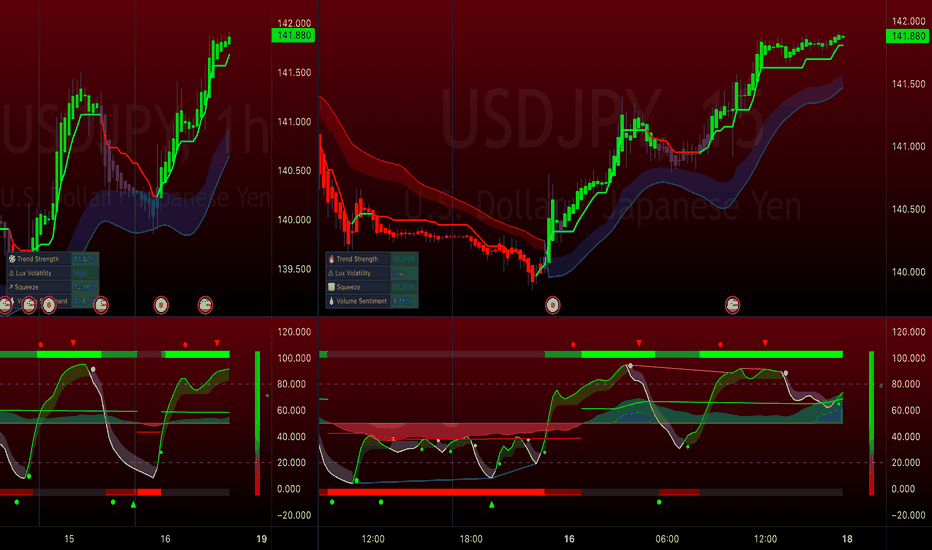The image size is (932, 550).
Task: Click the green up-triangle signal below the 1h oscillator
Action: (133, 504)
